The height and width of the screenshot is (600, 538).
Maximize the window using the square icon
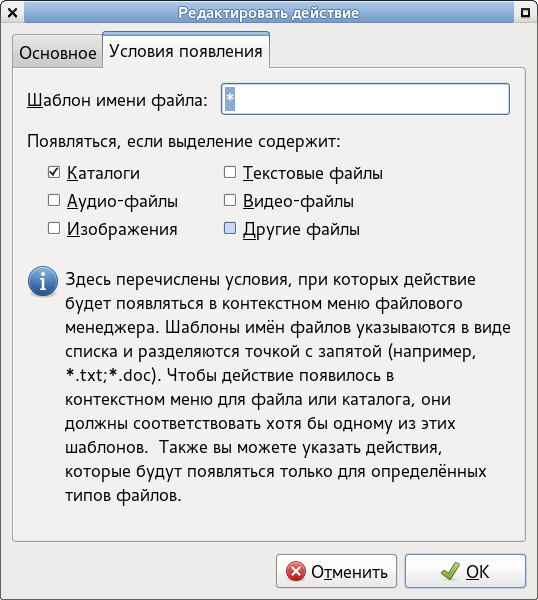pos(525,13)
